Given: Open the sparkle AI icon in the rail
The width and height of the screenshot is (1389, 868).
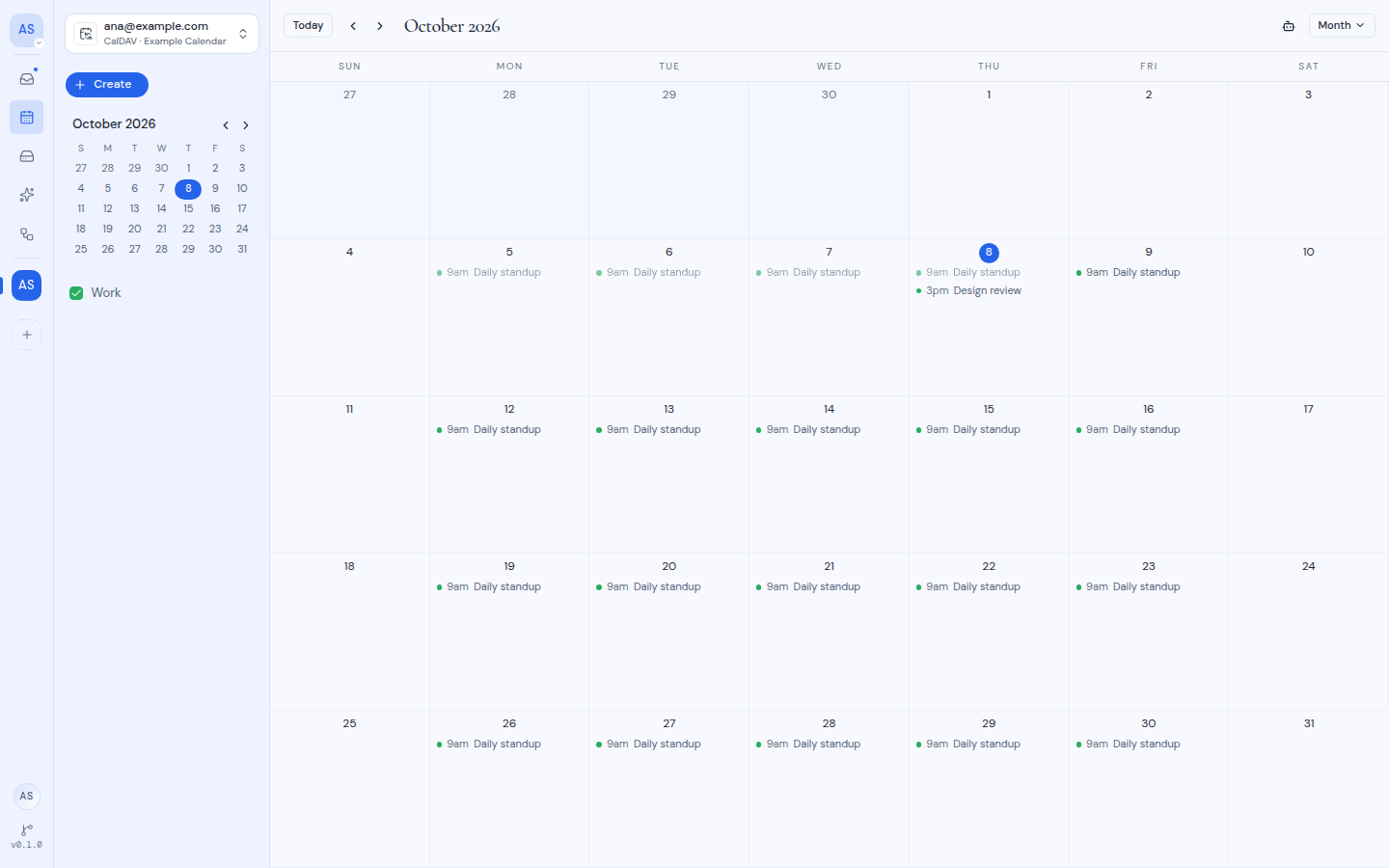Looking at the screenshot, I should tap(27, 195).
